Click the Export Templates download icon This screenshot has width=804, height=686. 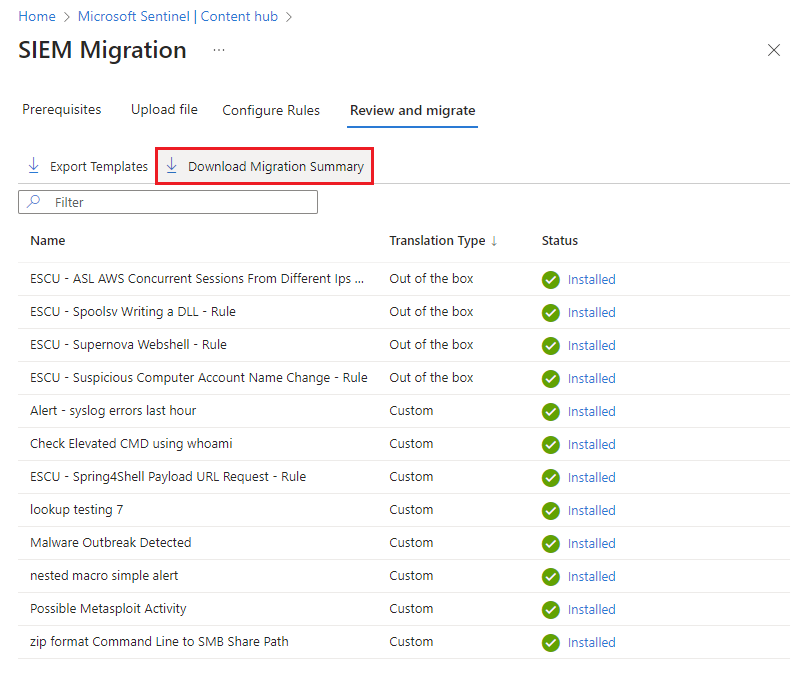tap(33, 166)
